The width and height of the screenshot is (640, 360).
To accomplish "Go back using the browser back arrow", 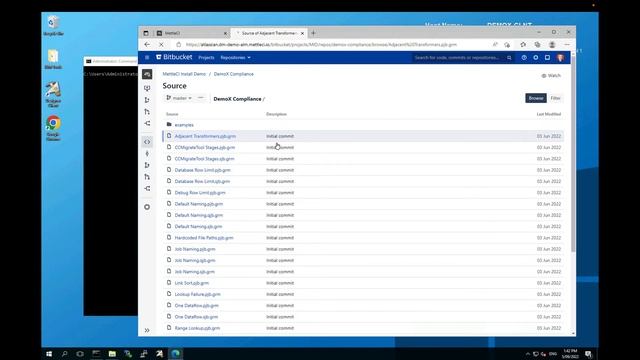I will (147, 44).
